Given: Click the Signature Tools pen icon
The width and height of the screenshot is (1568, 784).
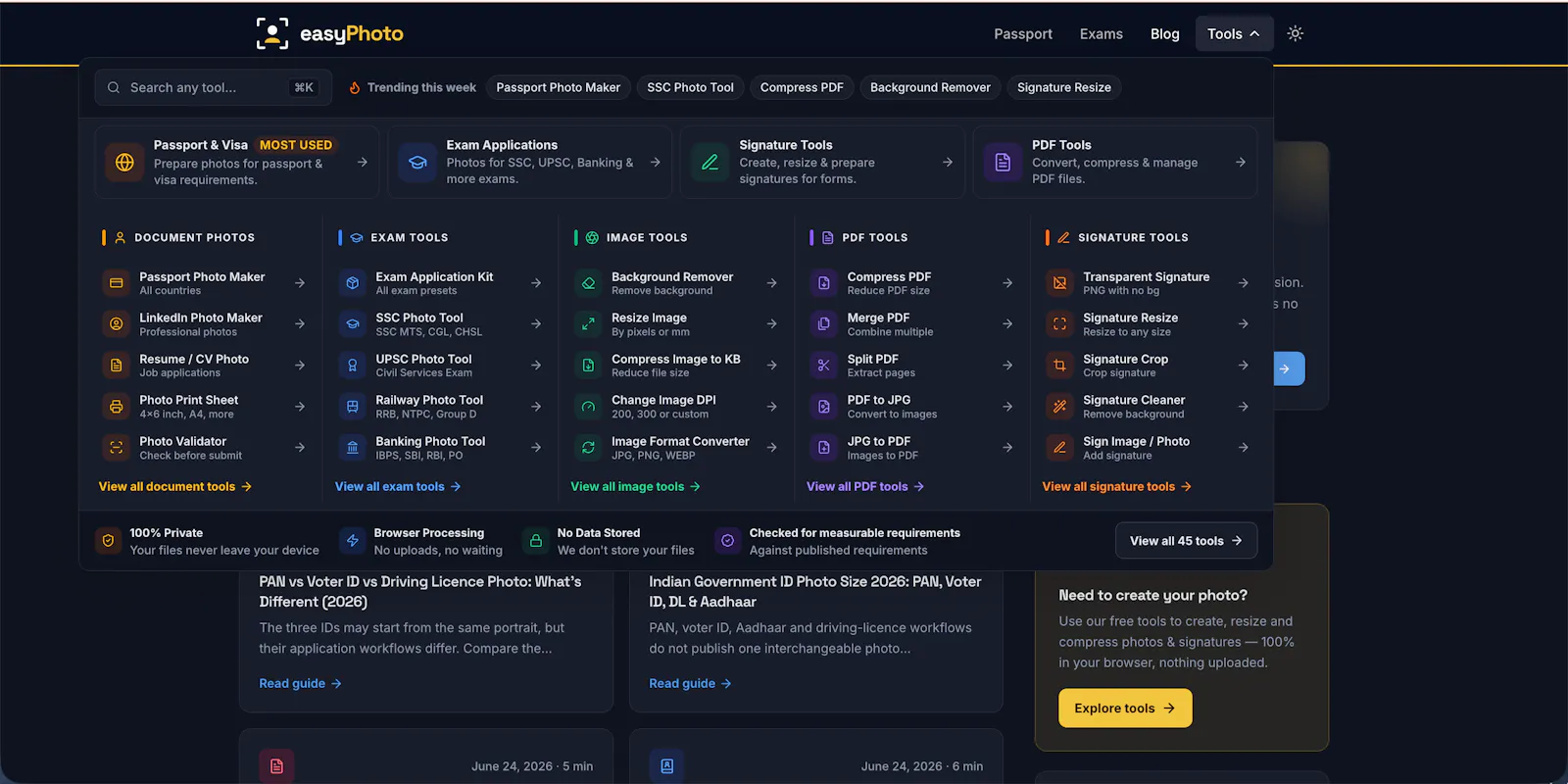Looking at the screenshot, I should [710, 162].
